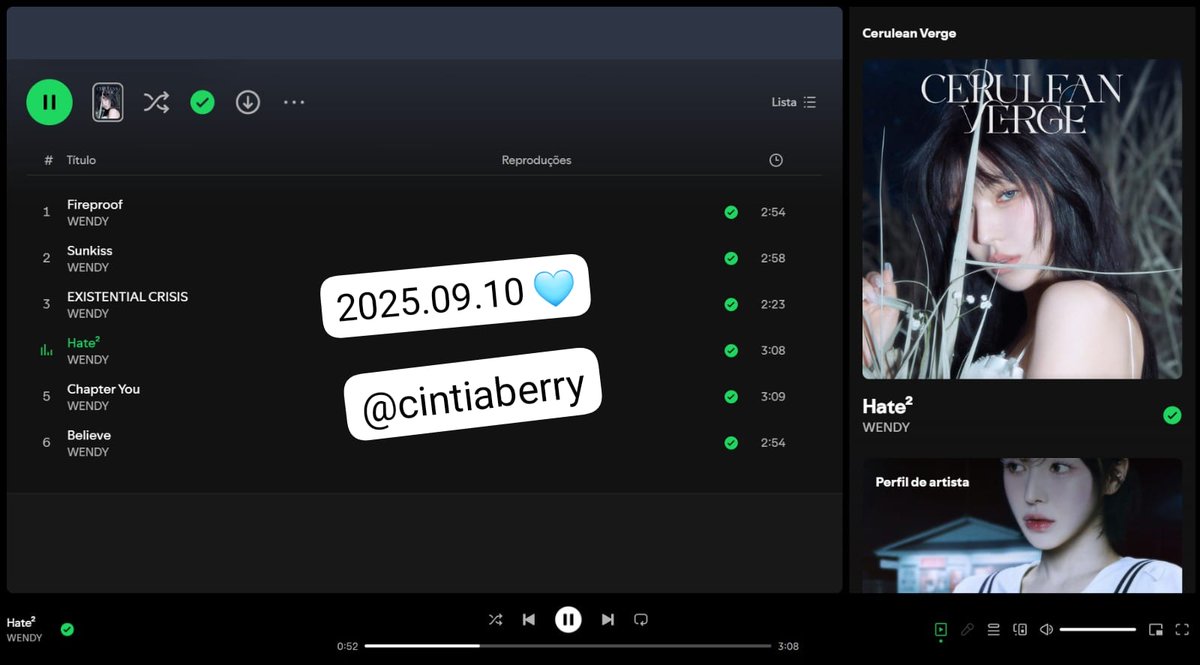Toggle saved checkmark on the Chapter You row
Image resolution: width=1200 pixels, height=665 pixels.
731,396
